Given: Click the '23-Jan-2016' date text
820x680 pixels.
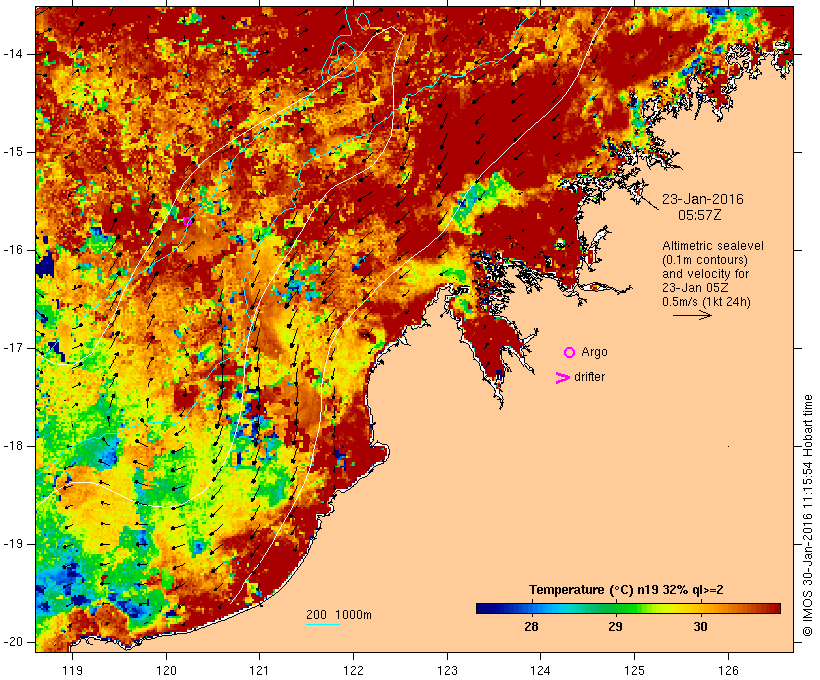Looking at the screenshot, I should coord(702,199).
